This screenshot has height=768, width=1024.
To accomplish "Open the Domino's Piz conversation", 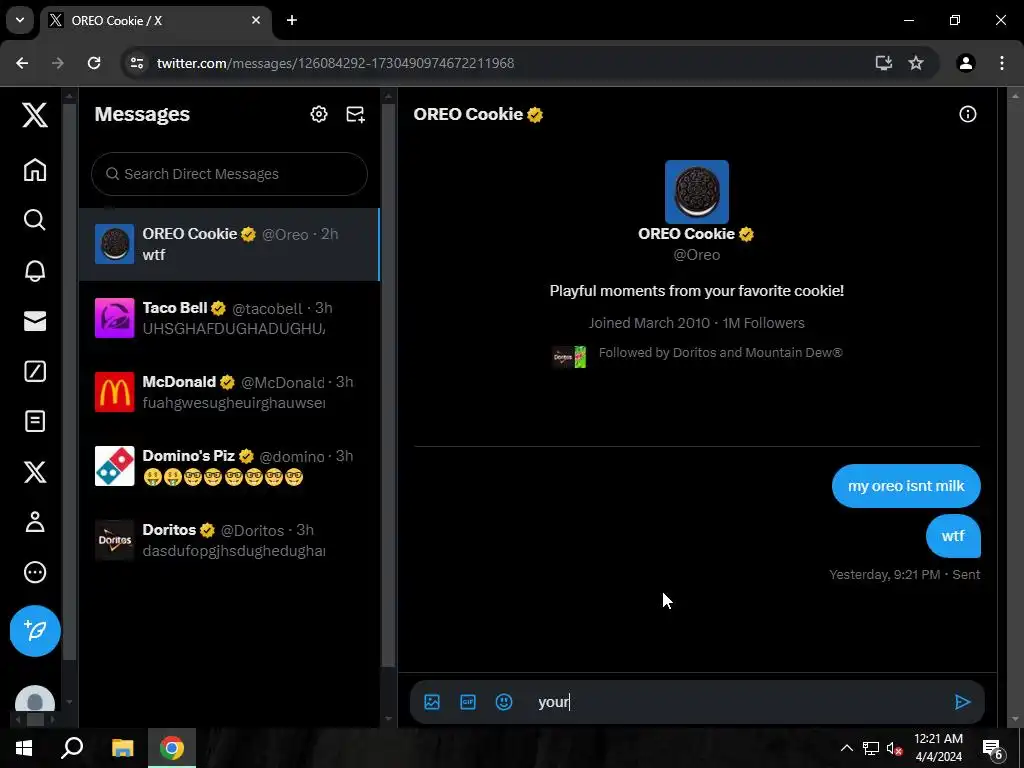I will 229,466.
